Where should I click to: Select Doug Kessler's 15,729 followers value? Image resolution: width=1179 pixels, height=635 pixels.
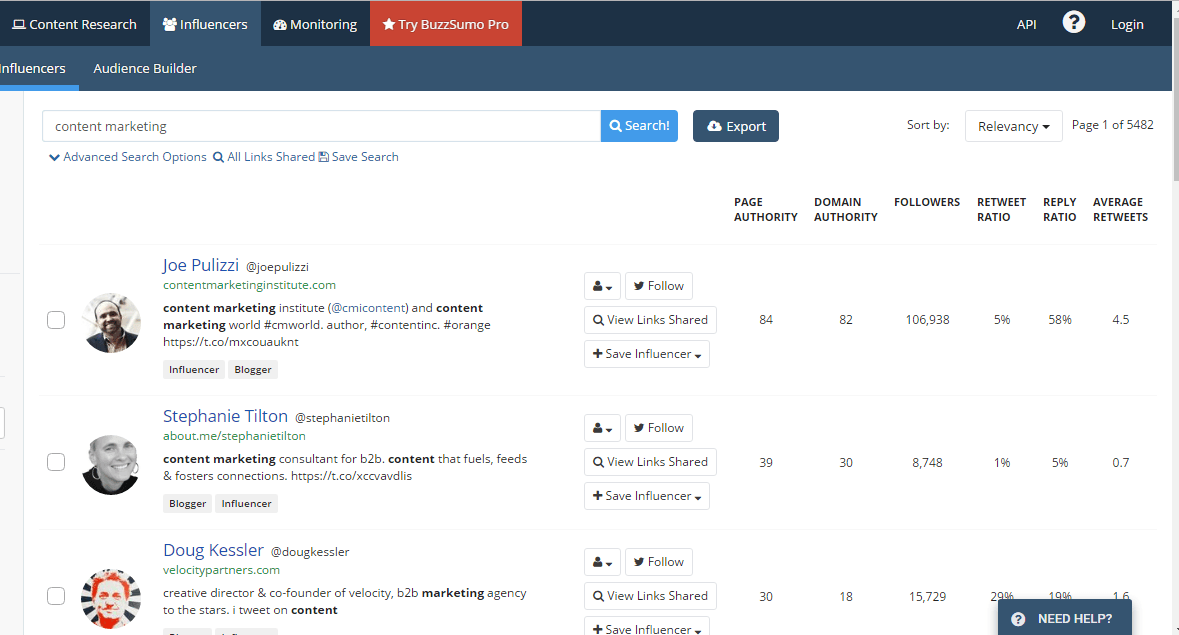pos(927,597)
